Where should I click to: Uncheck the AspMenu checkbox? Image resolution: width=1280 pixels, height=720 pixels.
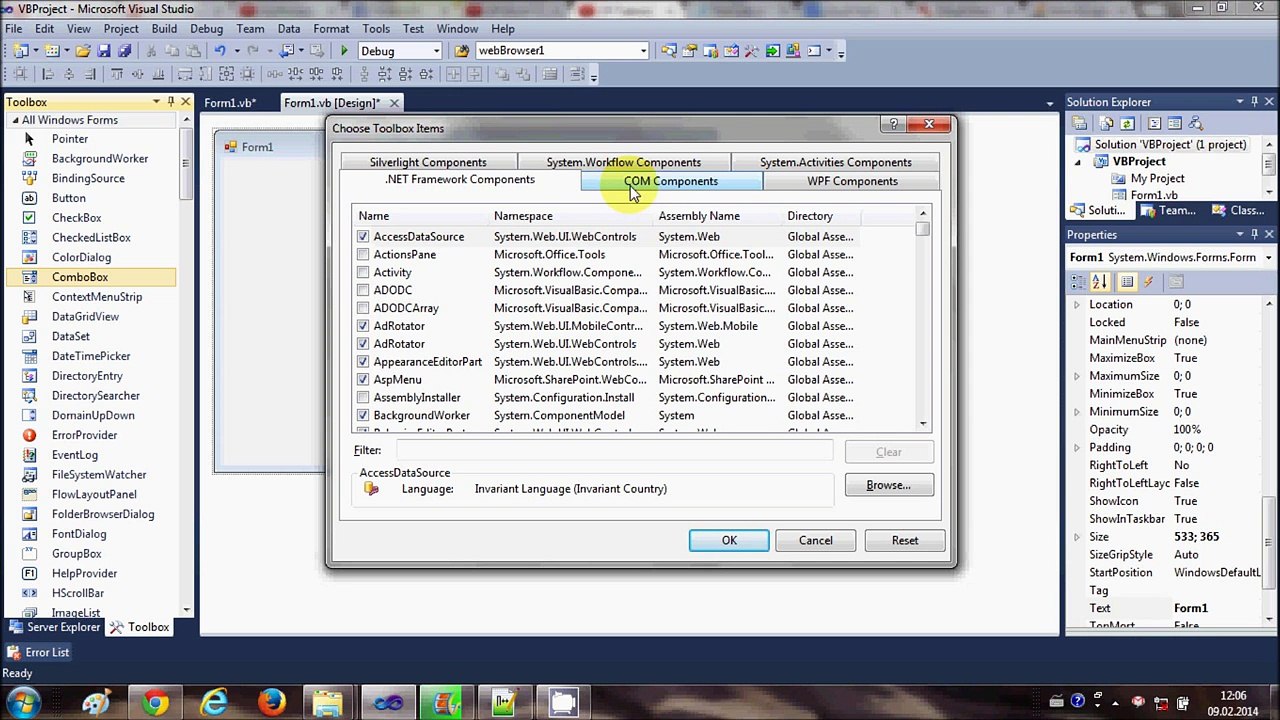363,380
